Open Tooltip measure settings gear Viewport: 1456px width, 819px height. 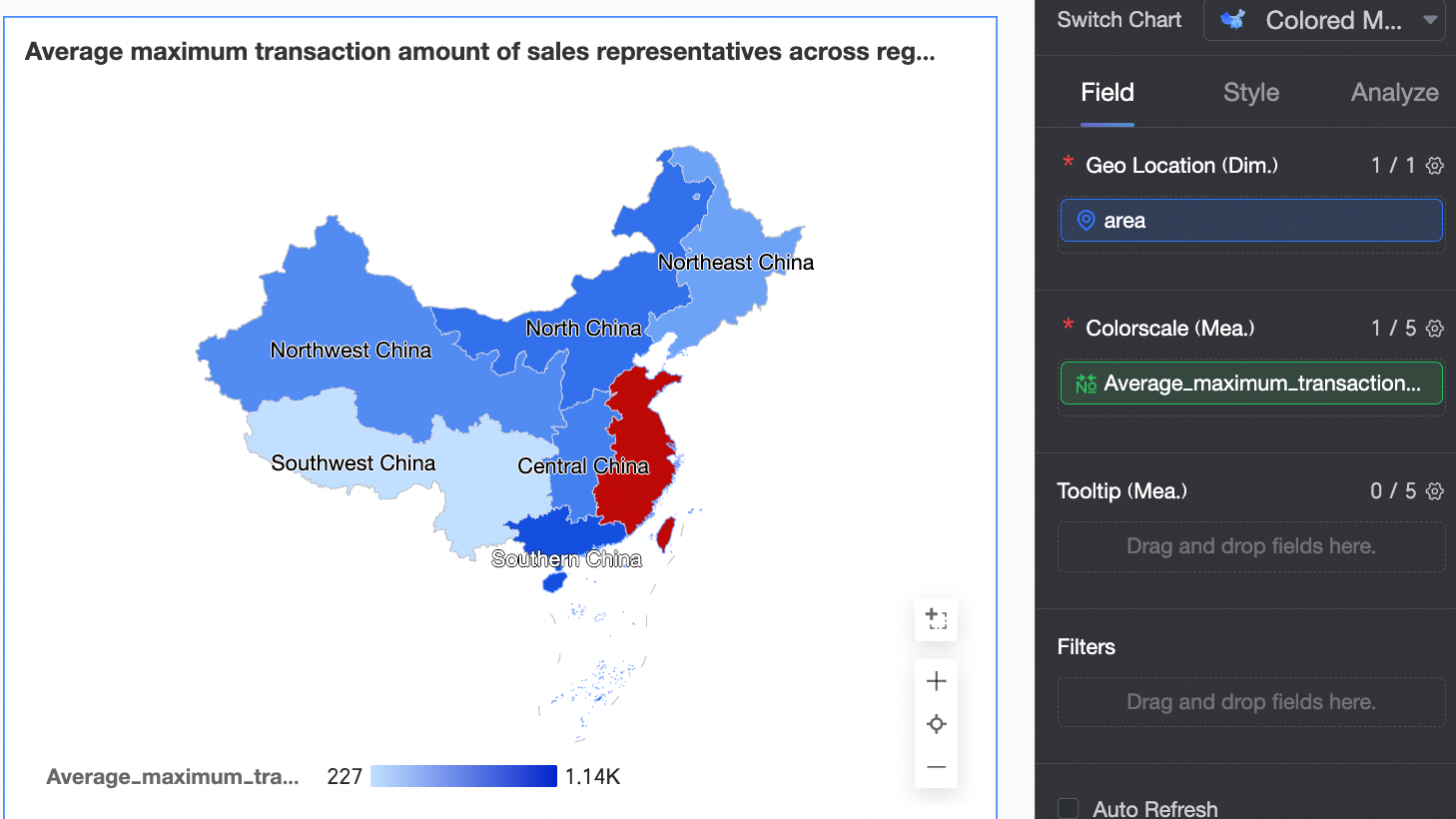click(x=1435, y=491)
